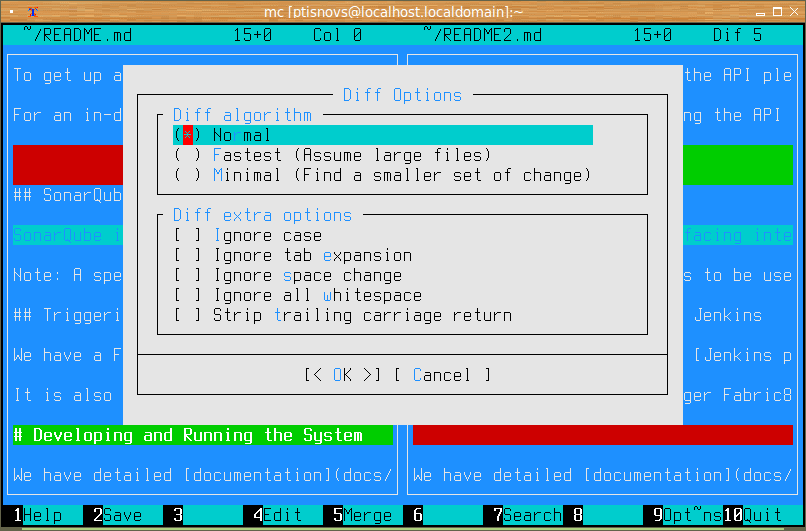This screenshot has height=531, width=806.
Task: Click the ~/README2.md file name header
Action: [483, 35]
